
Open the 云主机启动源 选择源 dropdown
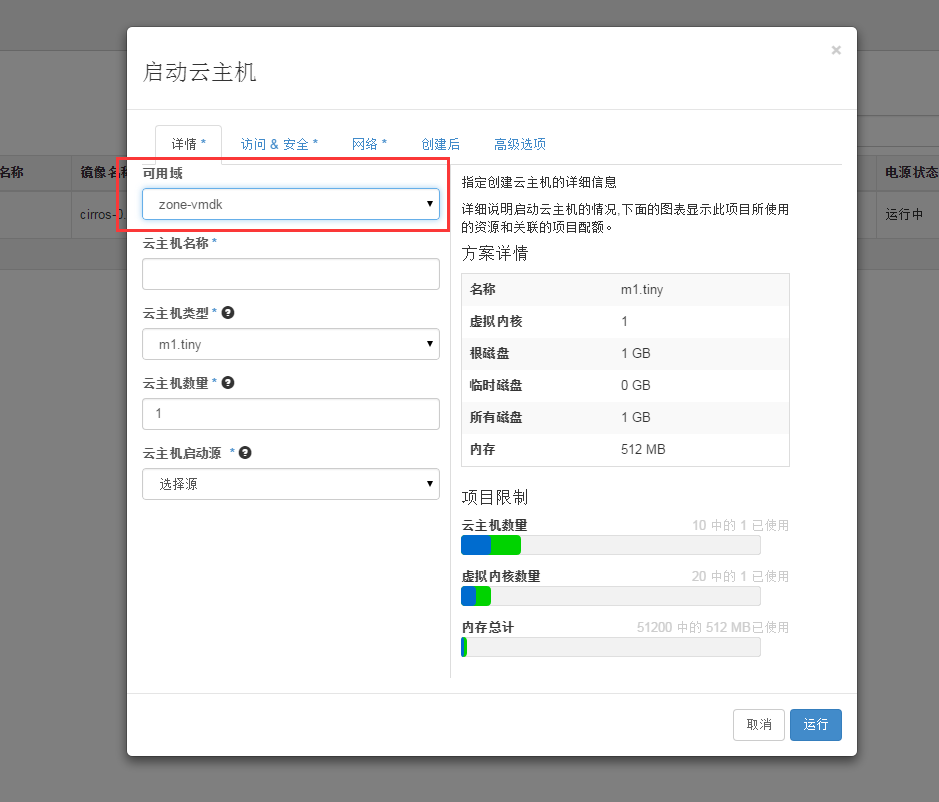[x=290, y=484]
